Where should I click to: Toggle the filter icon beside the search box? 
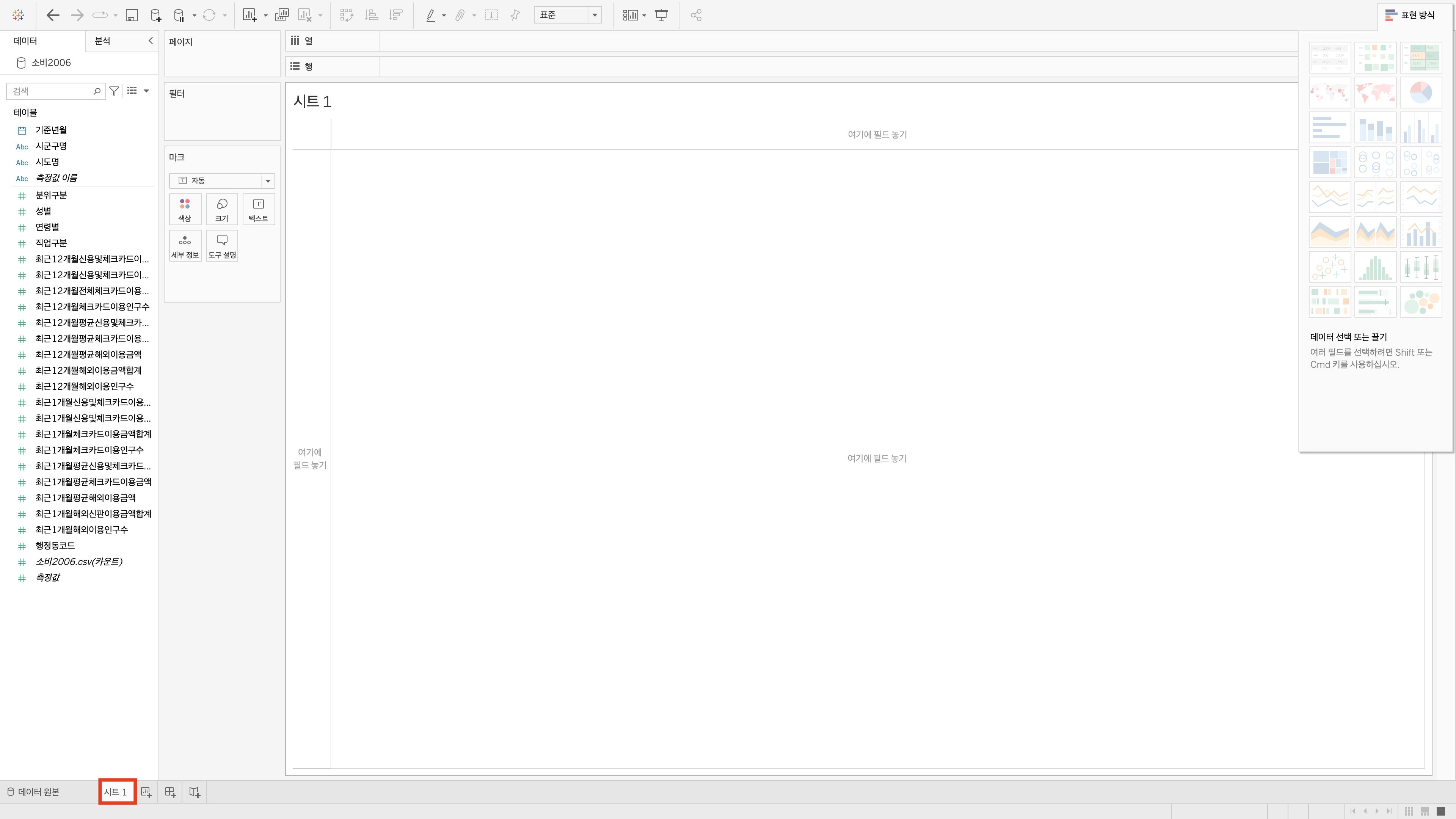(x=114, y=91)
